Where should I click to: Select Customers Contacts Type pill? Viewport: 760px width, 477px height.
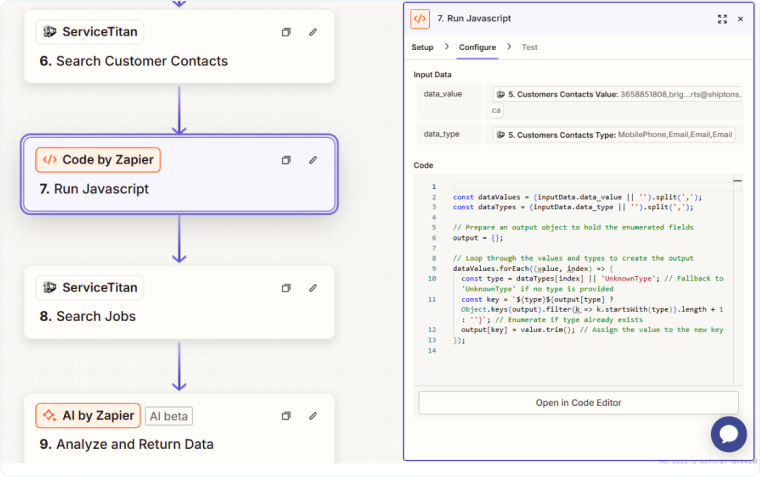pos(614,135)
